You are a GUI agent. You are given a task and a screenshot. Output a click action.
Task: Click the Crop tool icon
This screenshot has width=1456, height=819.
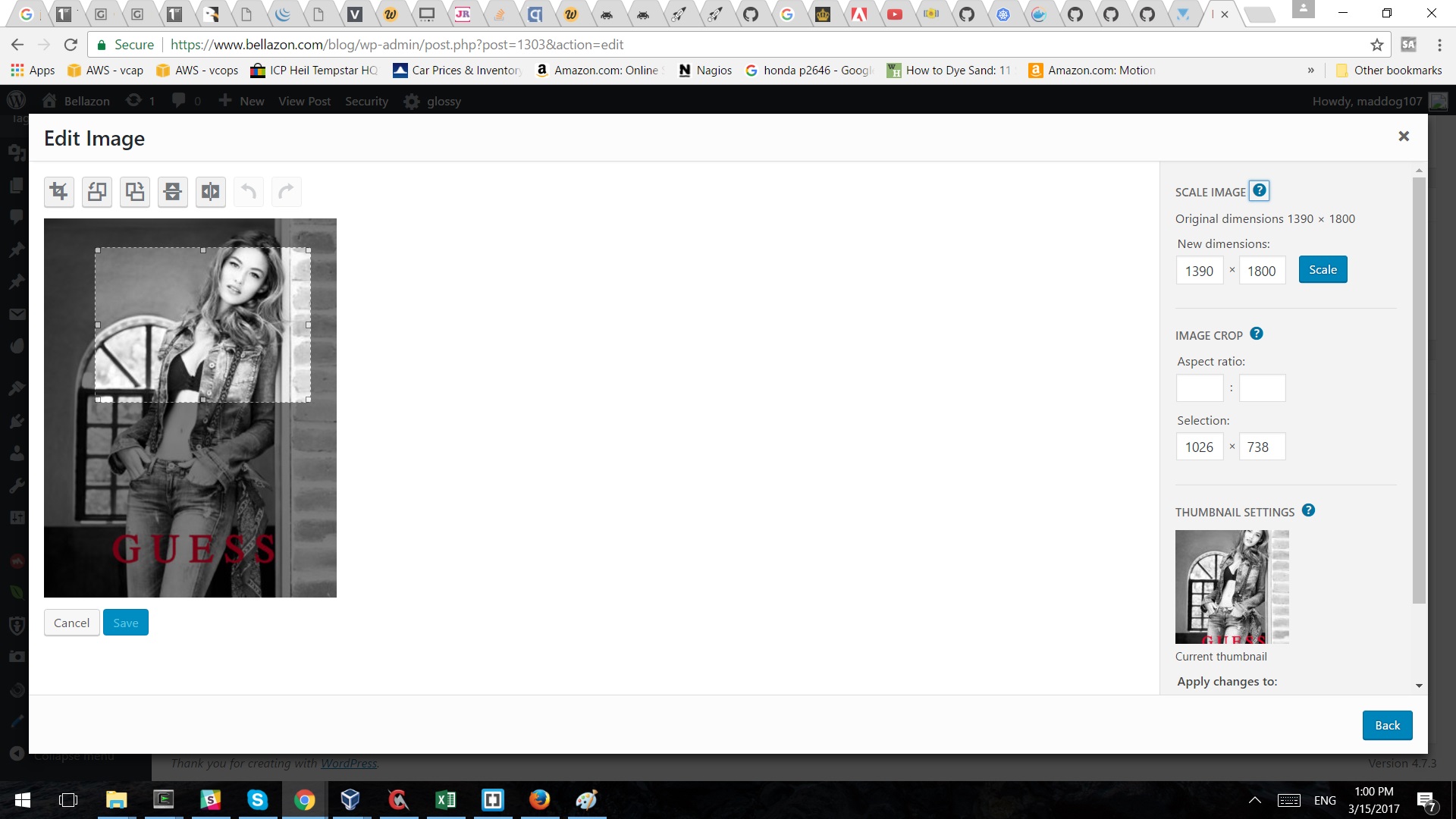click(59, 192)
